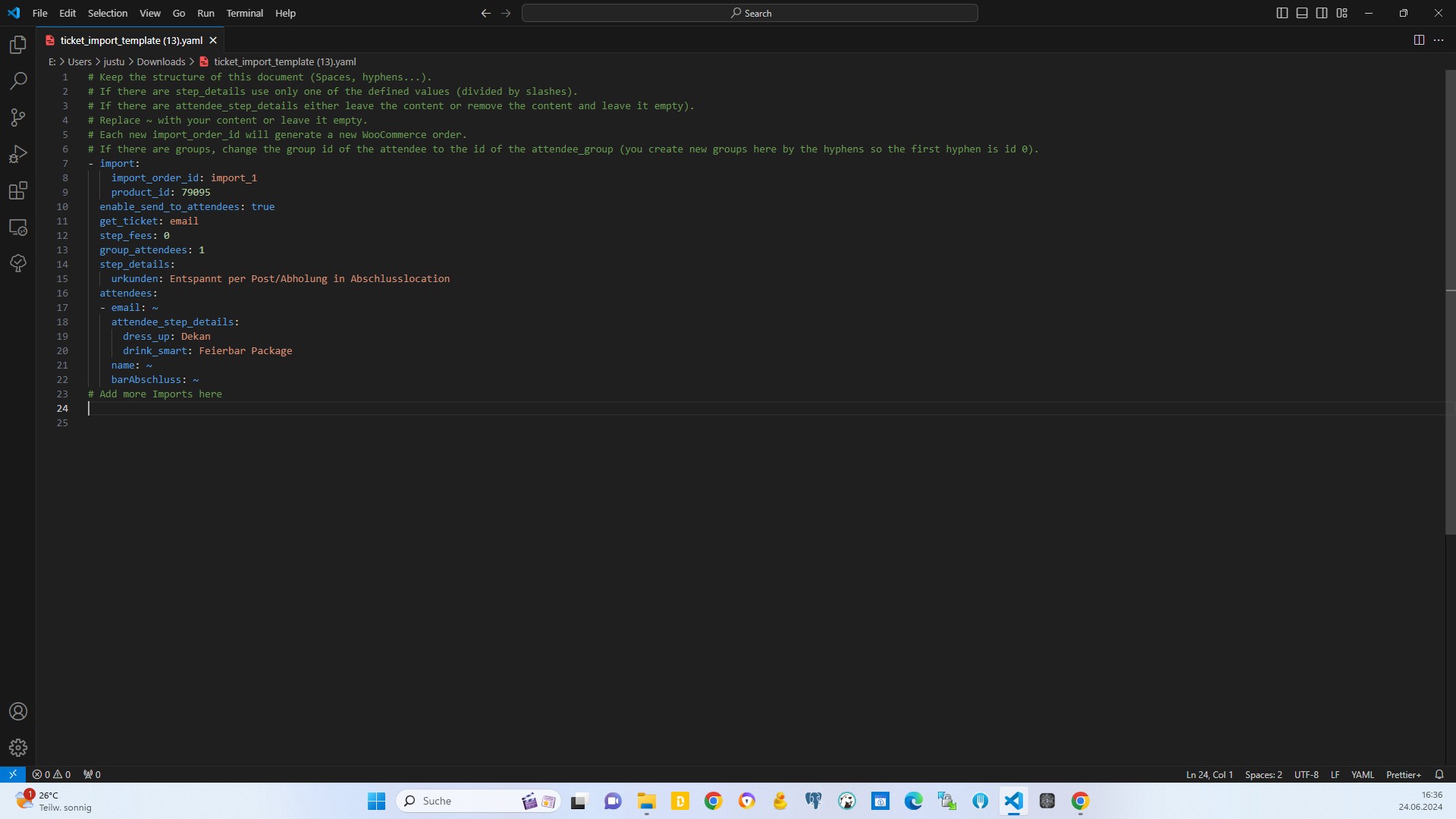Open the Source Control view
This screenshot has width=1456, height=819.
[x=18, y=117]
